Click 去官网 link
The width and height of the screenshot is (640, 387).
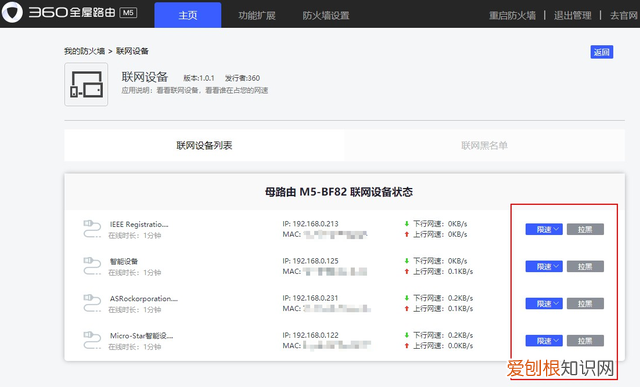(x=624, y=16)
